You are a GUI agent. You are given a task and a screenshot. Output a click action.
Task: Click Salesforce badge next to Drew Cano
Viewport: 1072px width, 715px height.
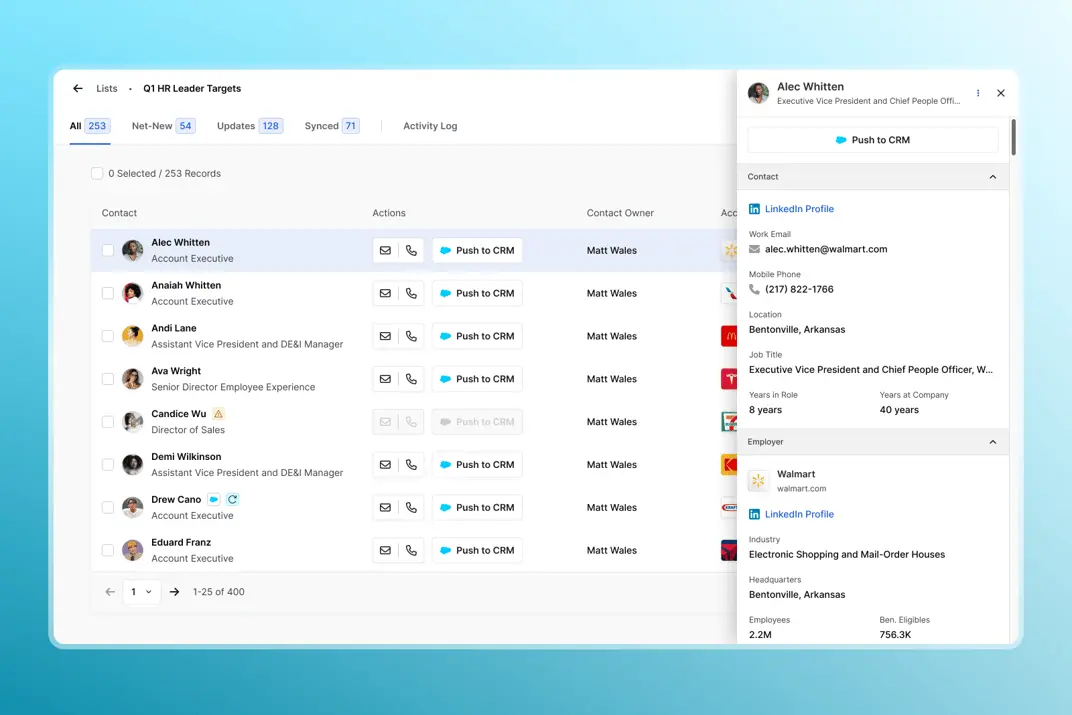pyautogui.click(x=213, y=499)
